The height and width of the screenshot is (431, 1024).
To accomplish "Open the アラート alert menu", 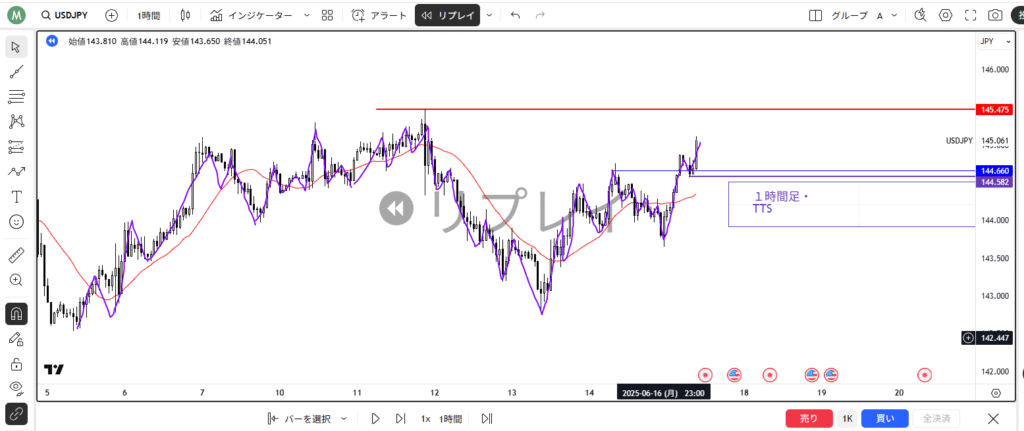I will tap(379, 15).
